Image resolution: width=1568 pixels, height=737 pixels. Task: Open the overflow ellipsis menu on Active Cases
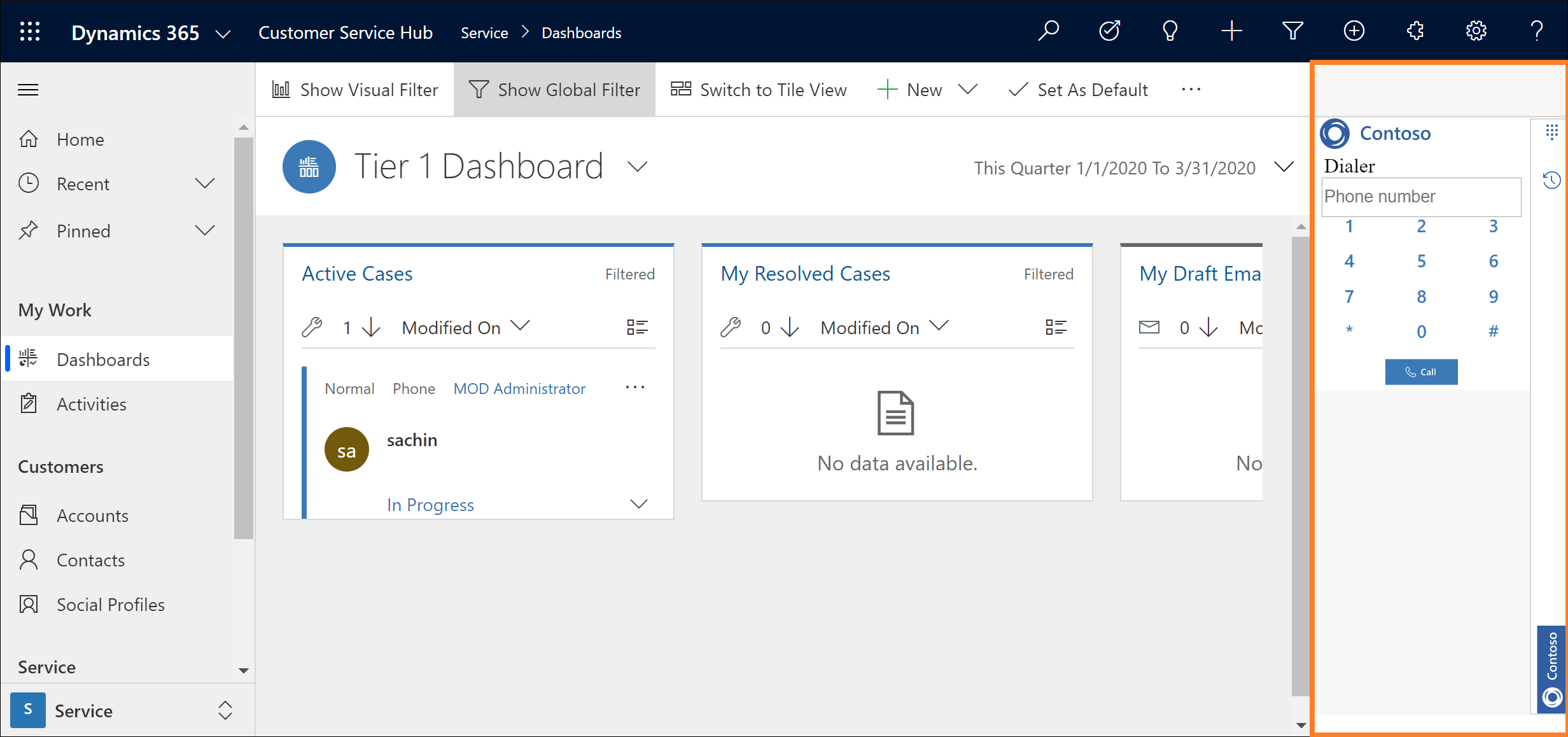tap(636, 388)
